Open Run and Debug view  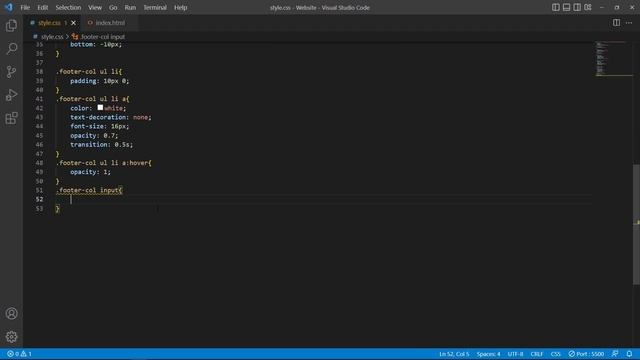click(x=11, y=95)
